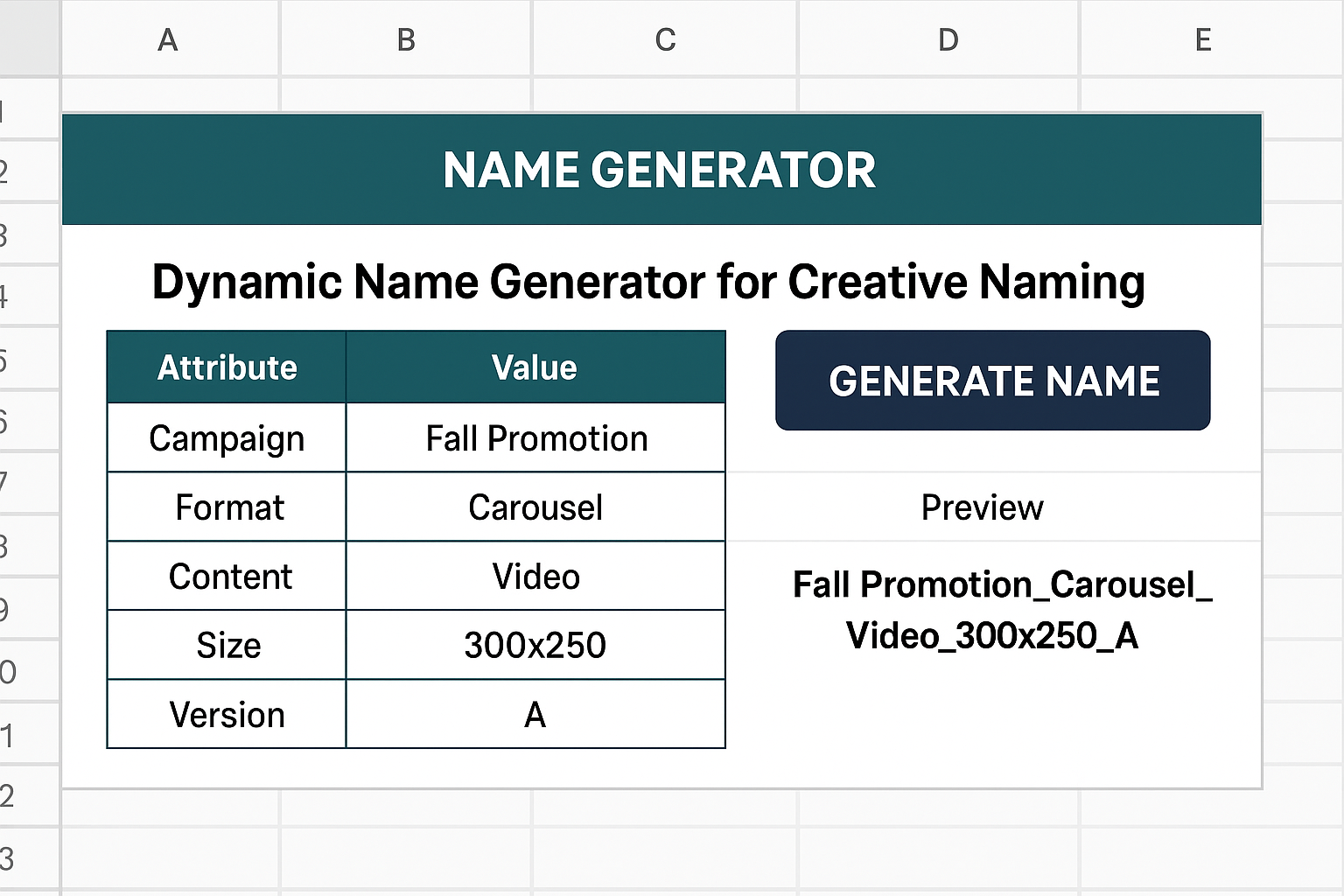Click the Fall Promotion value cell
The image size is (1344, 896).
point(535,437)
